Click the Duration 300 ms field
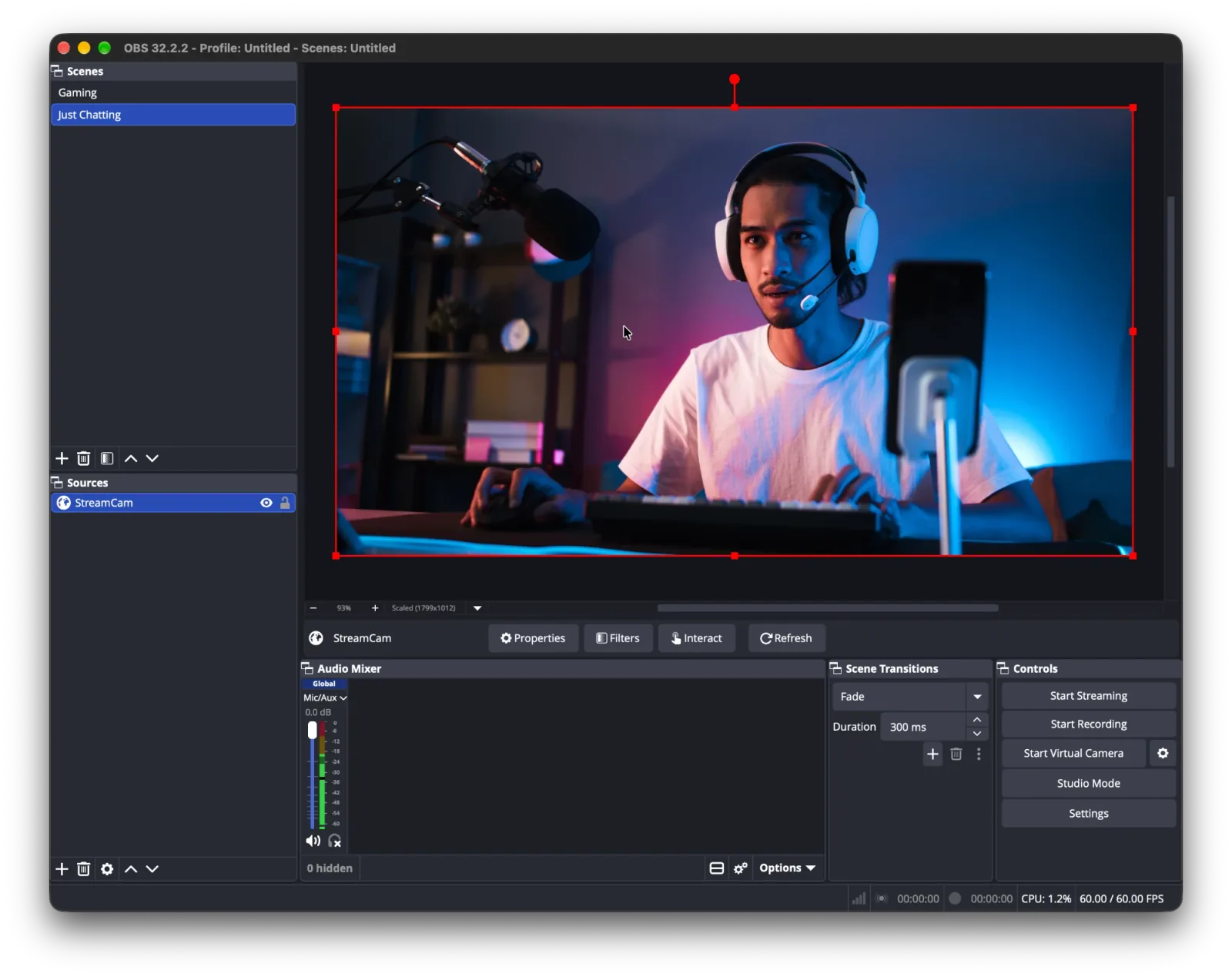Screen dimensions: 1232x977 click(x=923, y=728)
